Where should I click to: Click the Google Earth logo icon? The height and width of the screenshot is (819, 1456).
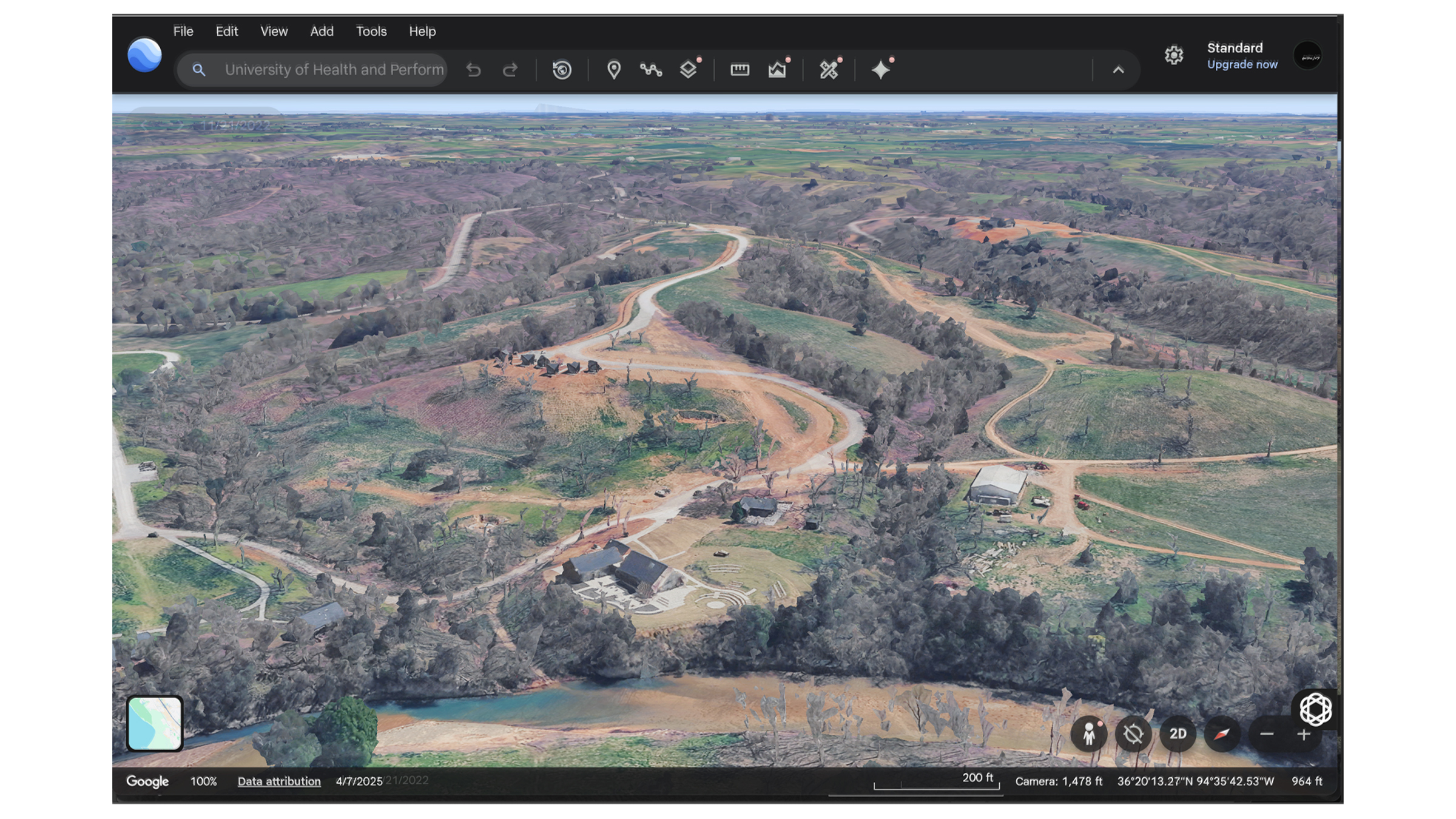pyautogui.click(x=144, y=55)
